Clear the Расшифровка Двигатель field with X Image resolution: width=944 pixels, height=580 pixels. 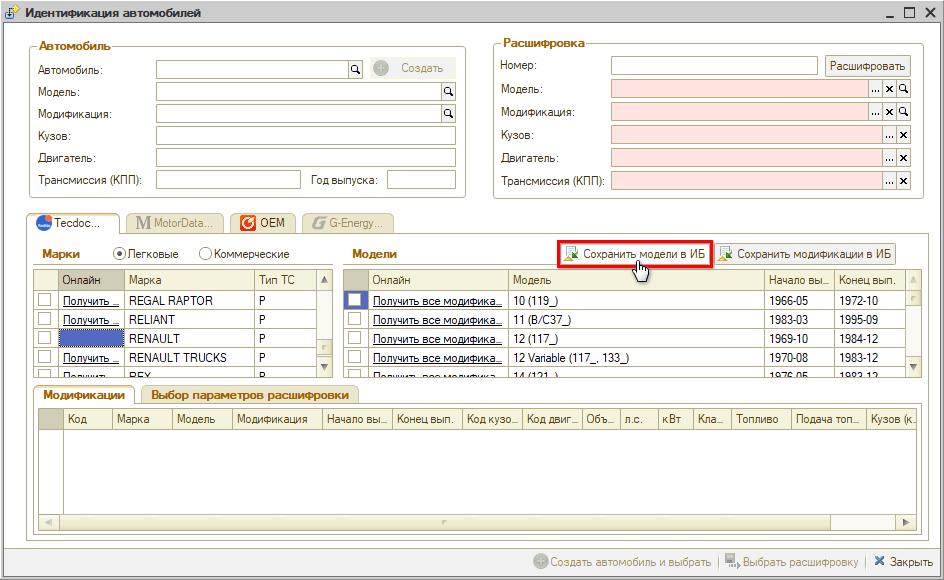tap(903, 158)
